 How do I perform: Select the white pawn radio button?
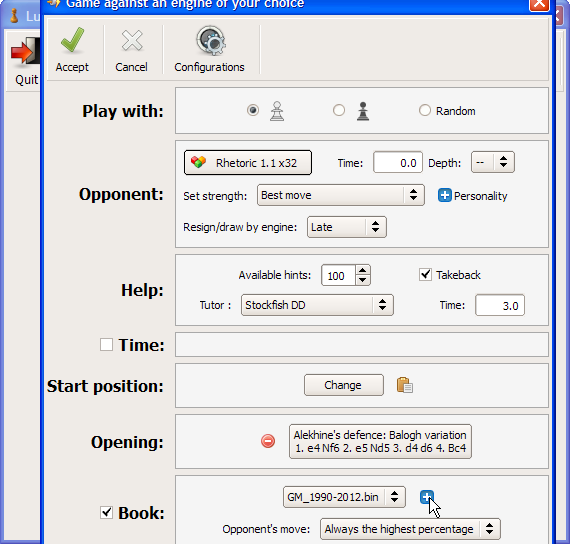pyautogui.click(x=253, y=110)
